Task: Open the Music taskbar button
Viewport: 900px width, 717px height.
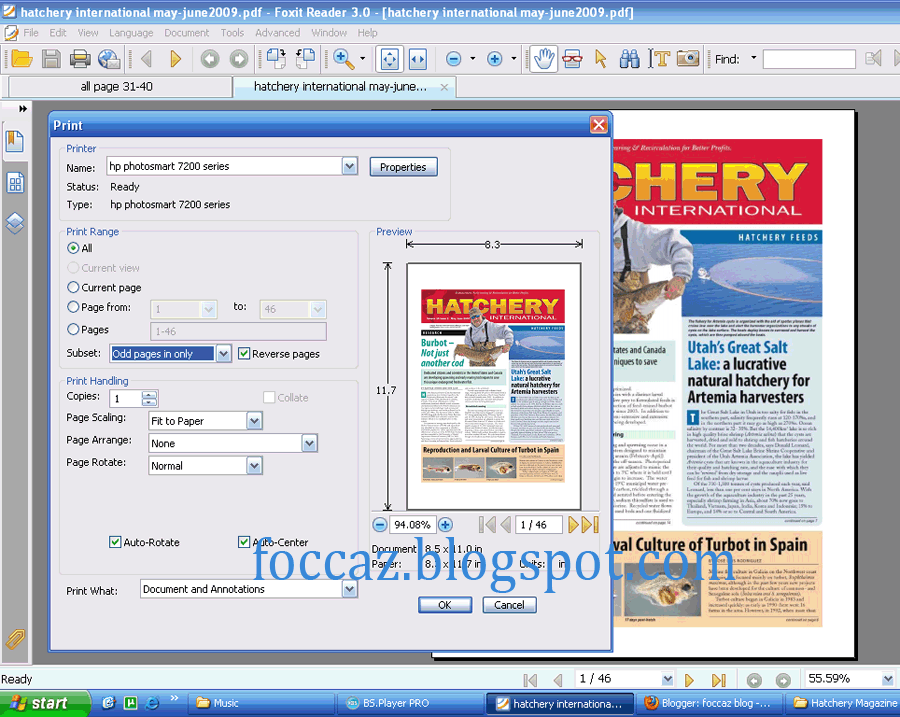Action: (261, 703)
